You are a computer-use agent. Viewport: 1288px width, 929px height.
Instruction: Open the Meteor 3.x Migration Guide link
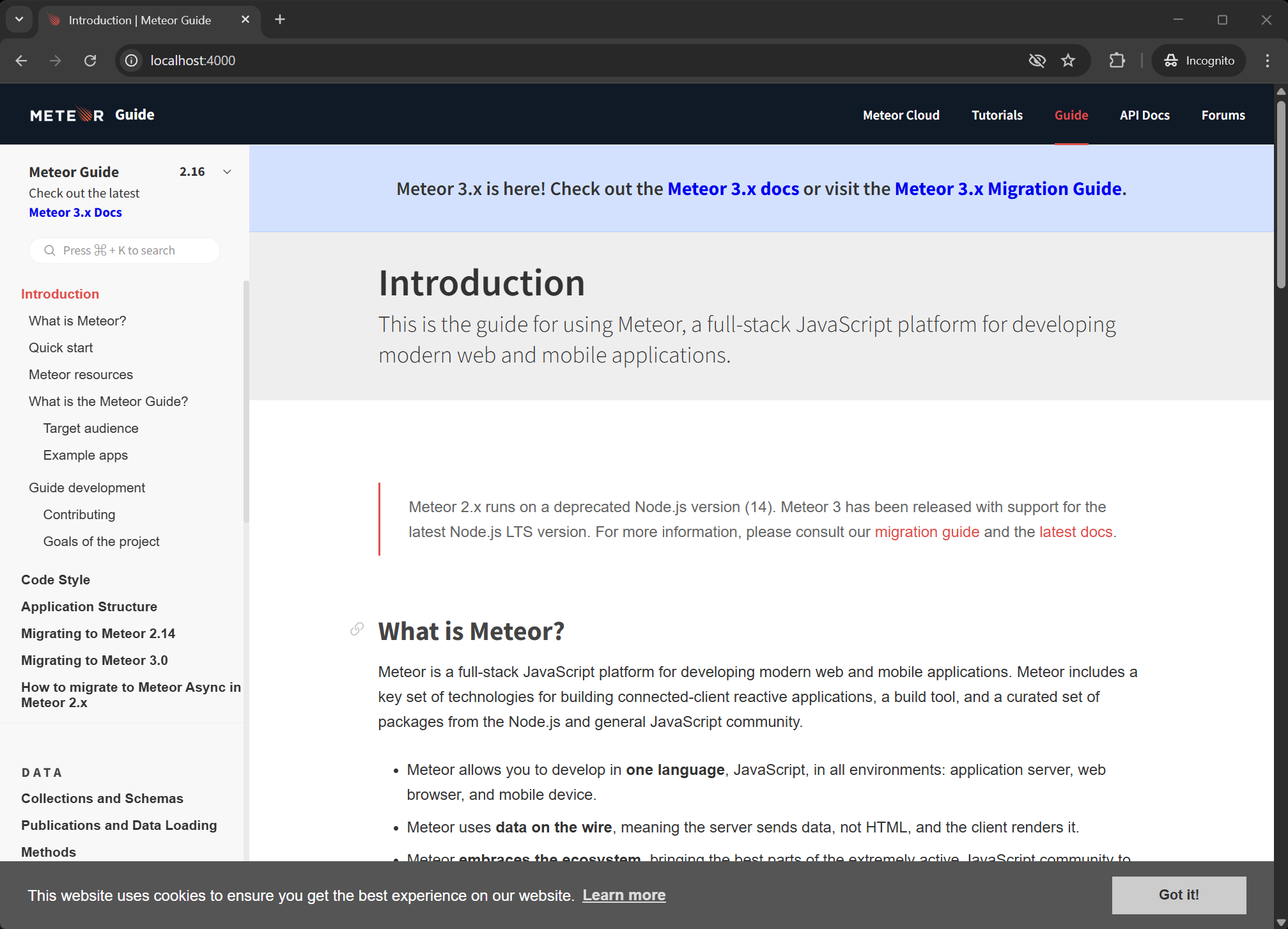pyautogui.click(x=1008, y=189)
